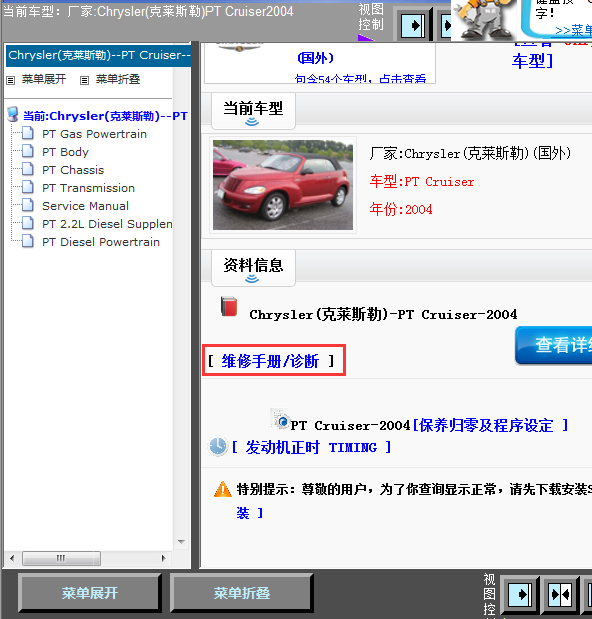The image size is (592, 619).
Task: Click the 车型] link at top right
Action: pyautogui.click(x=533, y=61)
